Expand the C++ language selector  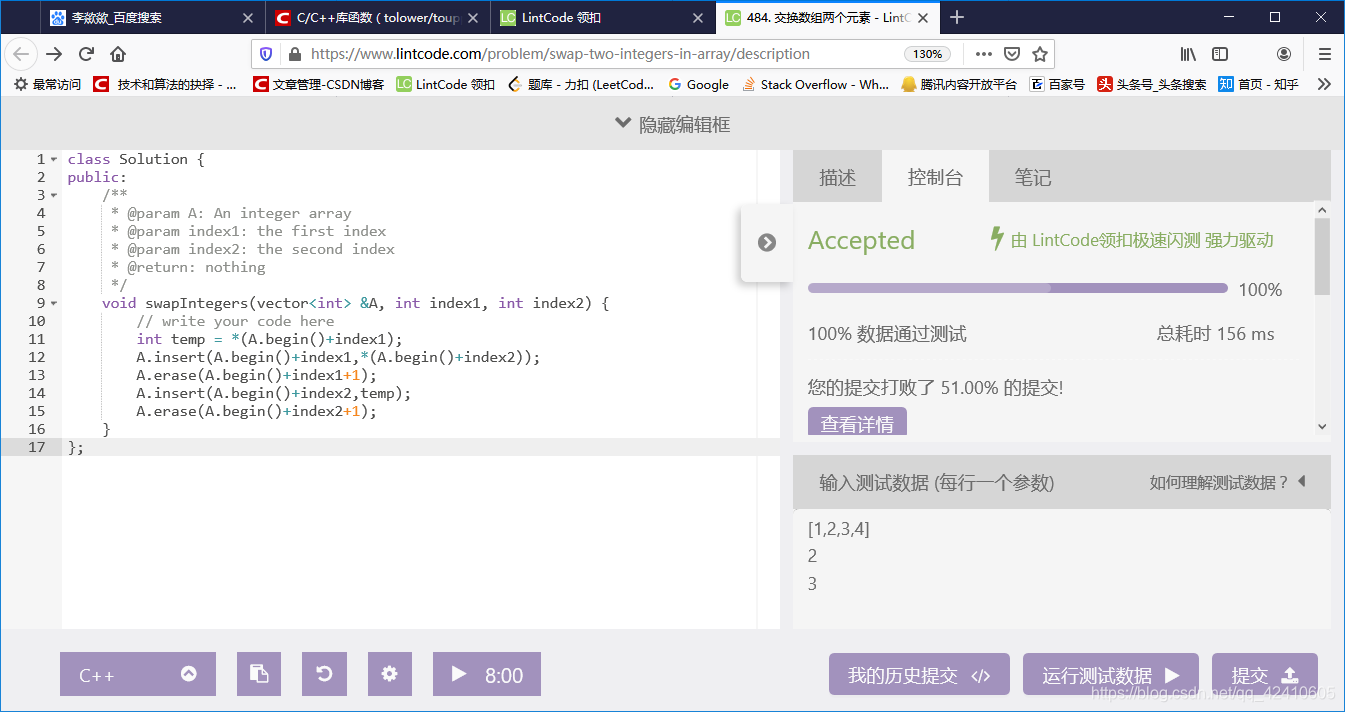pos(137,674)
